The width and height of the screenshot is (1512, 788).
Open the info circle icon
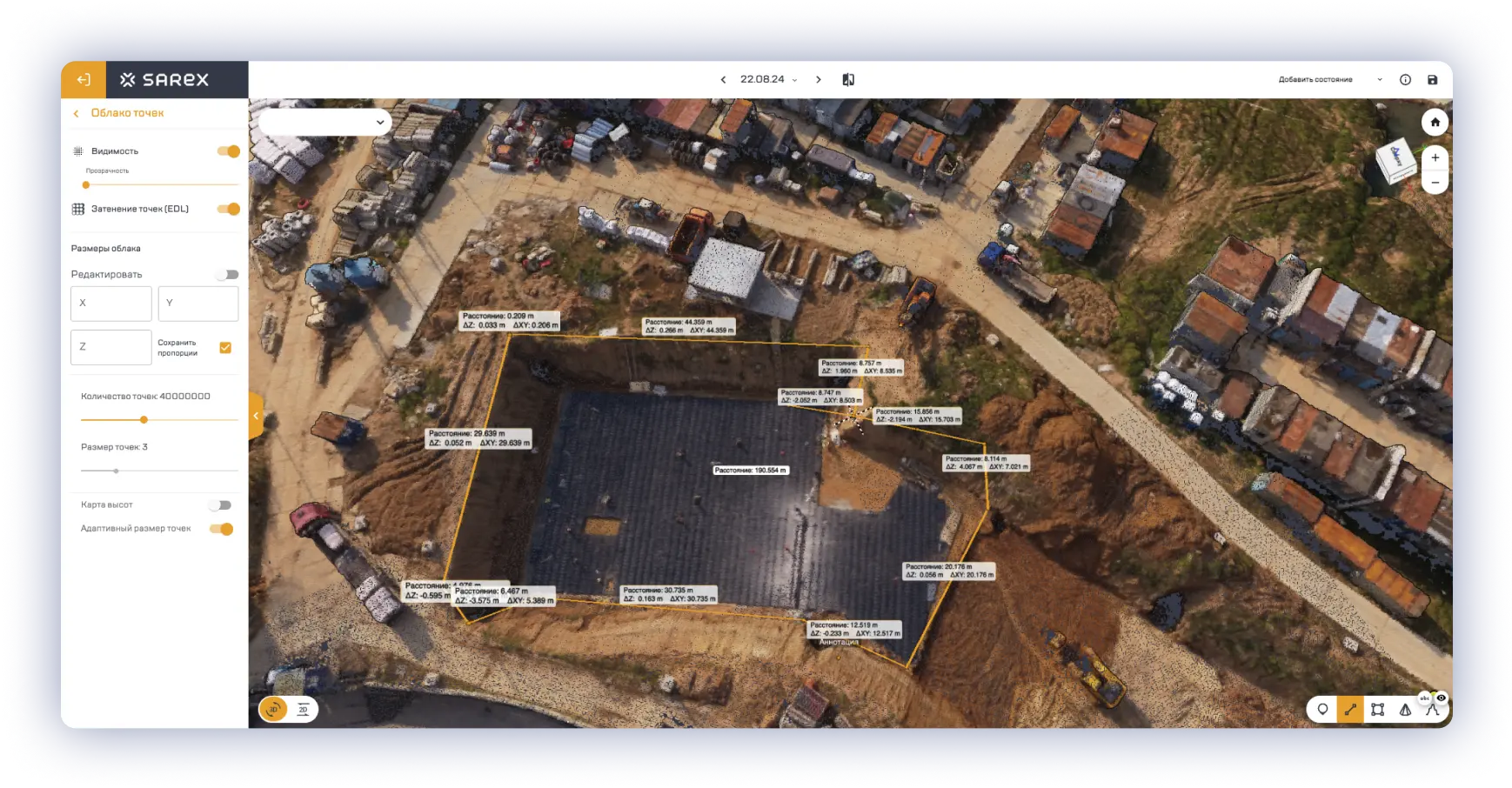pyautogui.click(x=1405, y=80)
